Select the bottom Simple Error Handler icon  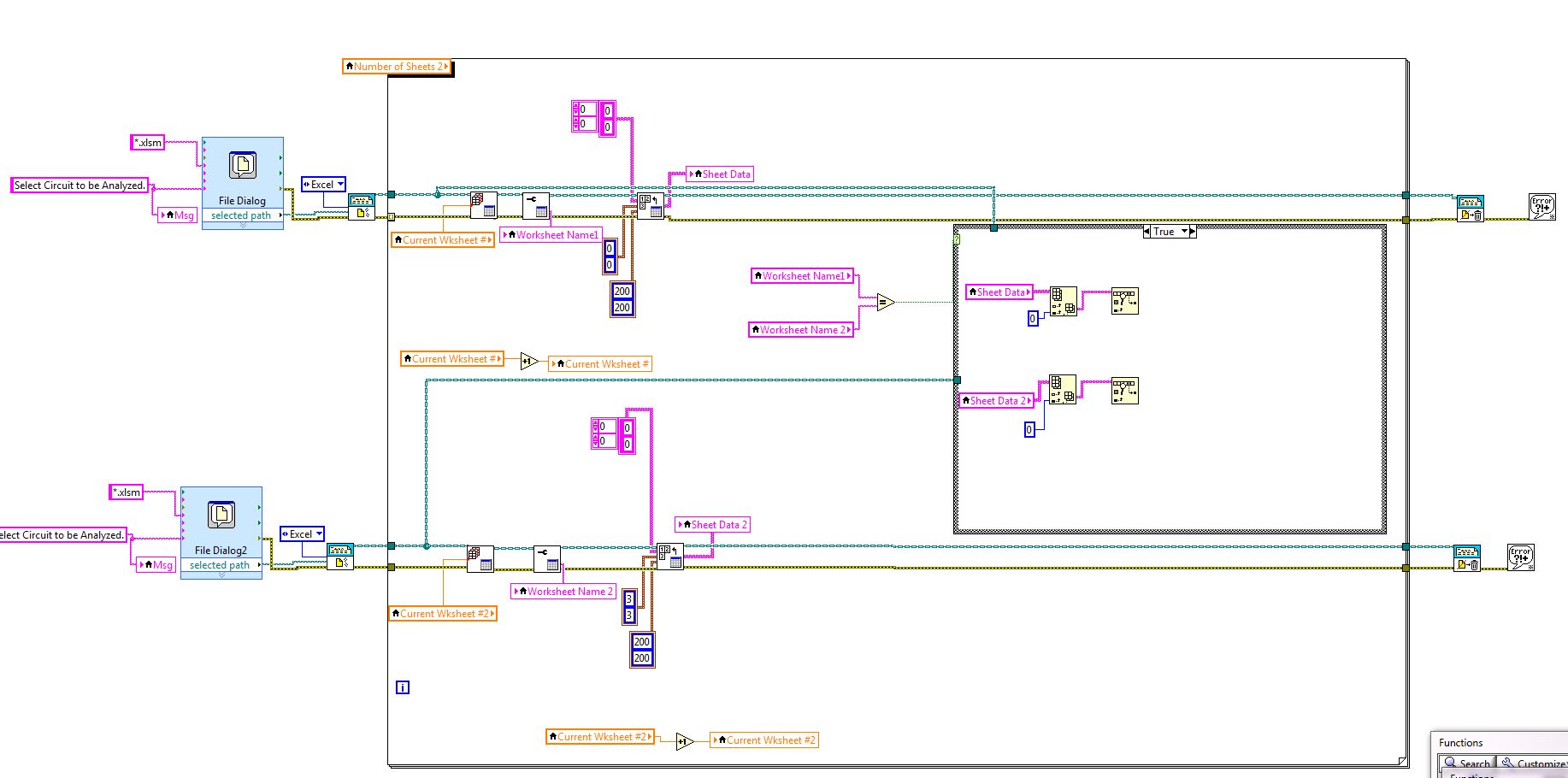coord(1521,557)
